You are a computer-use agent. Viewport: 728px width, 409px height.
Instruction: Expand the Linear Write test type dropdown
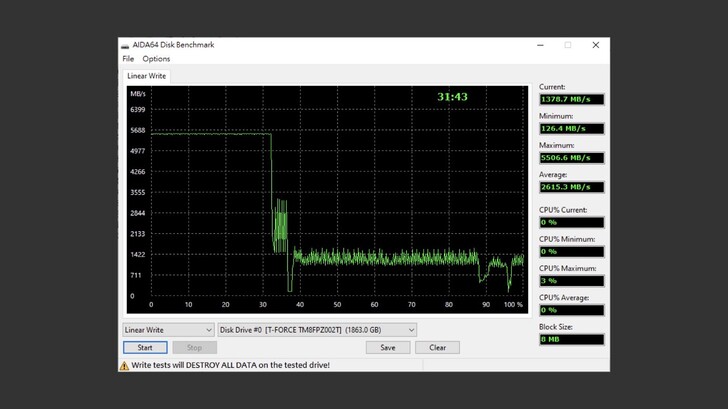coord(168,330)
